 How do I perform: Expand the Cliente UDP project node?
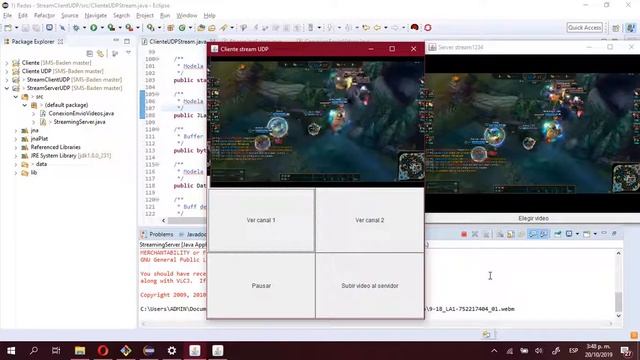click(7, 71)
